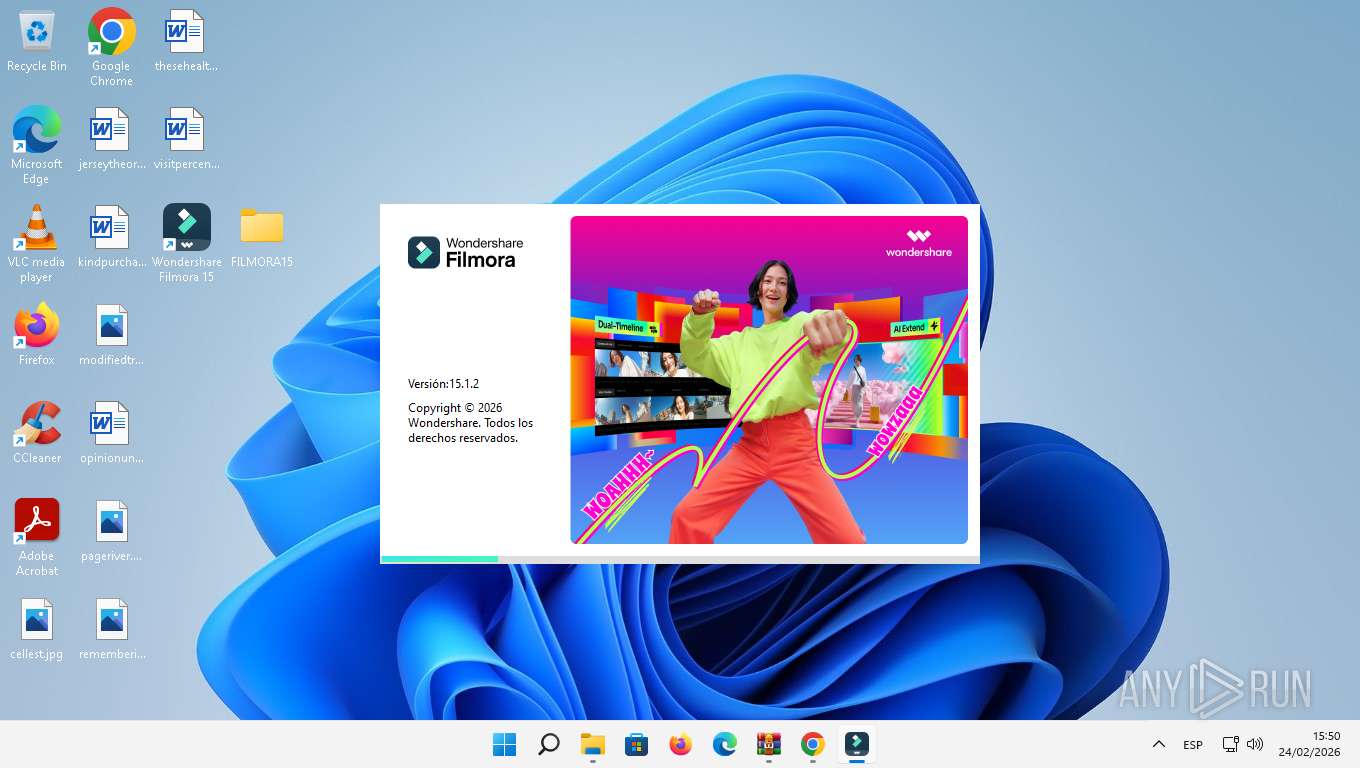Image resolution: width=1360 pixels, height=768 pixels.
Task: Open the Windows Start menu
Action: (505, 744)
